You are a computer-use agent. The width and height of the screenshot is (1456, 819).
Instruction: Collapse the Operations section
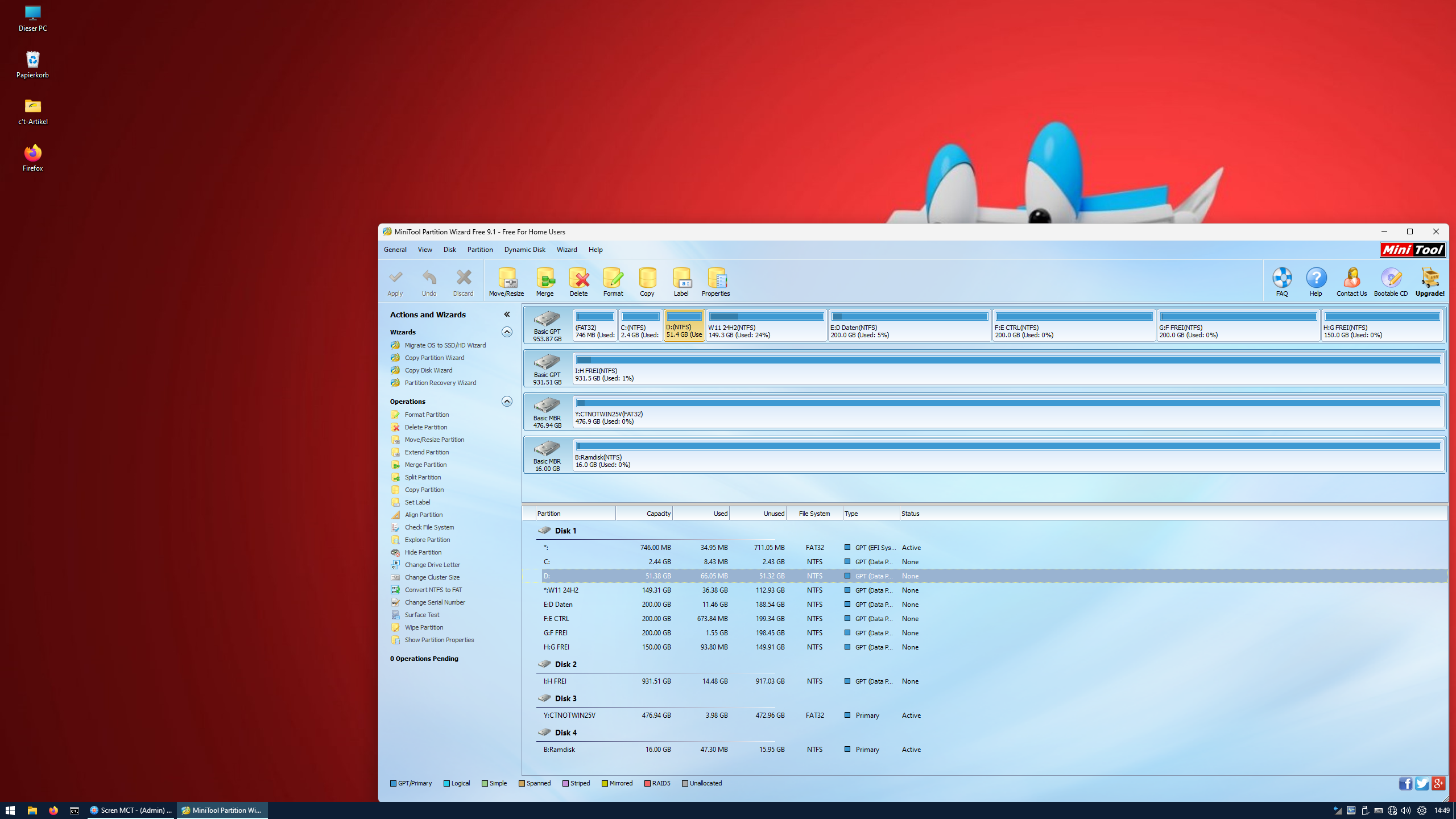pos(507,402)
